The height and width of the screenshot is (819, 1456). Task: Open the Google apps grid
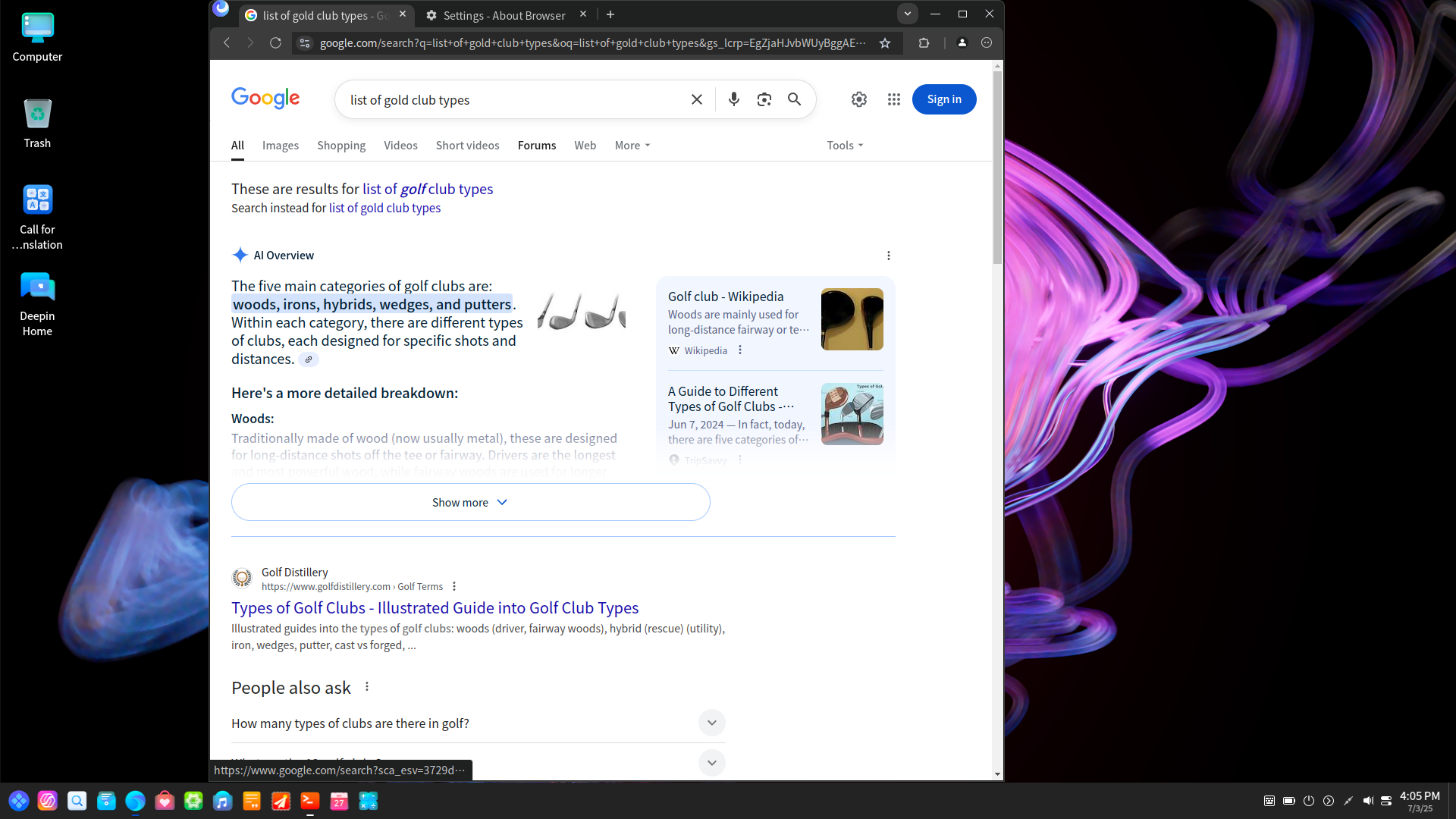[x=893, y=99]
